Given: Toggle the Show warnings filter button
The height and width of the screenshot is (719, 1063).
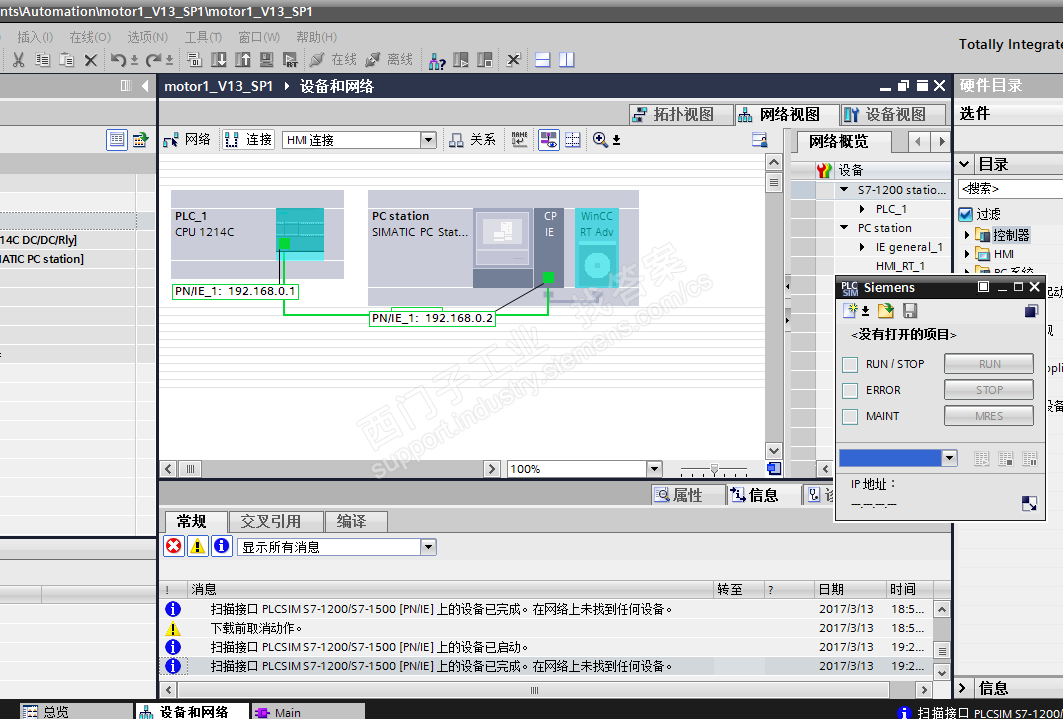Looking at the screenshot, I should pos(197,546).
